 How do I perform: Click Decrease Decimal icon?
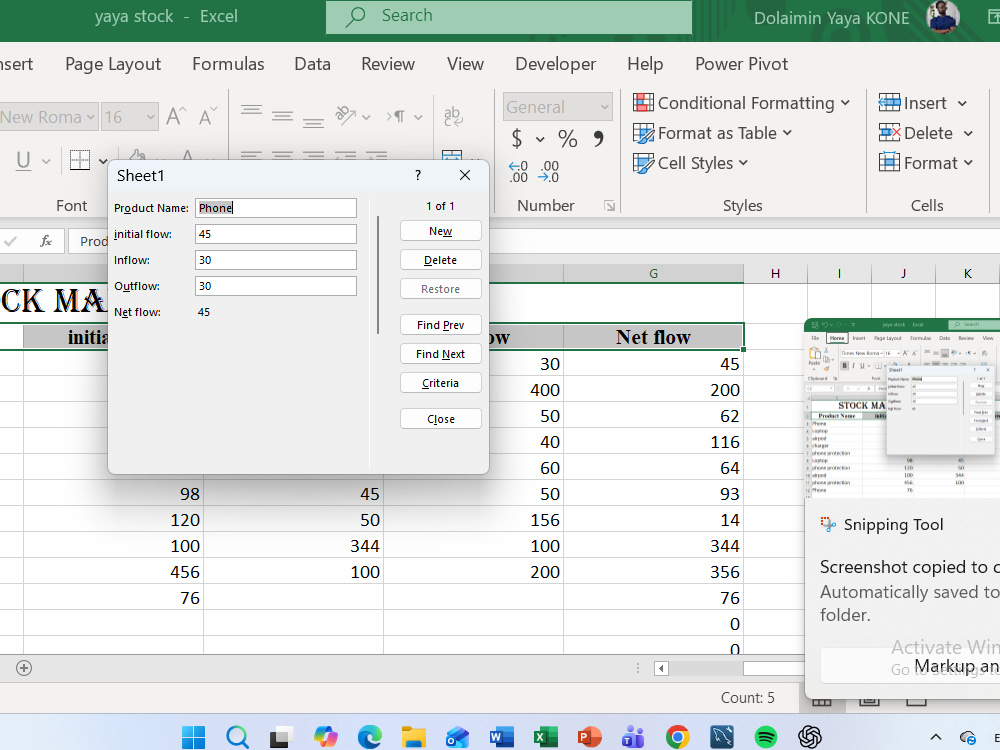(x=548, y=172)
